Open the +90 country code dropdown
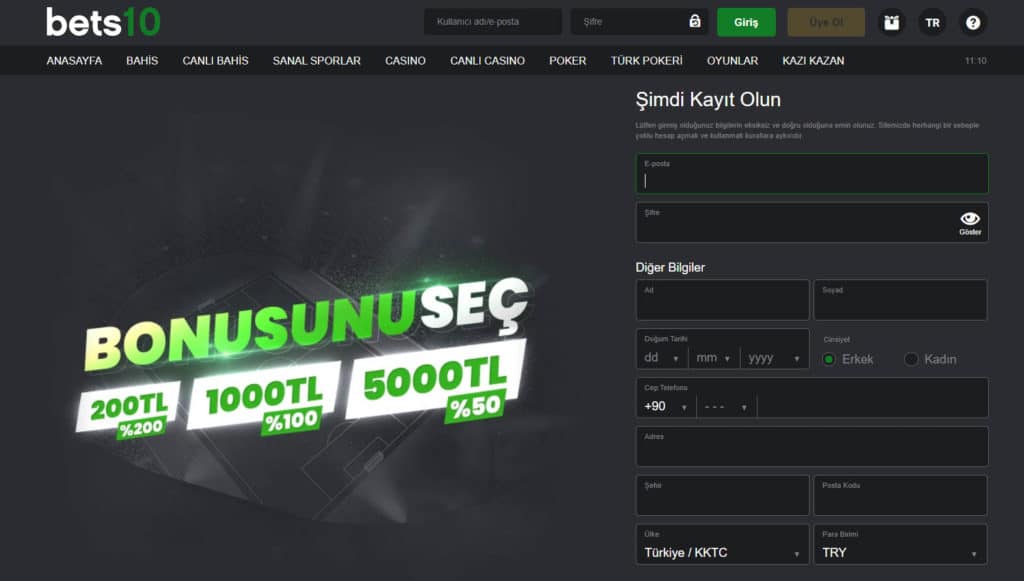The height and width of the screenshot is (581, 1024). click(665, 407)
